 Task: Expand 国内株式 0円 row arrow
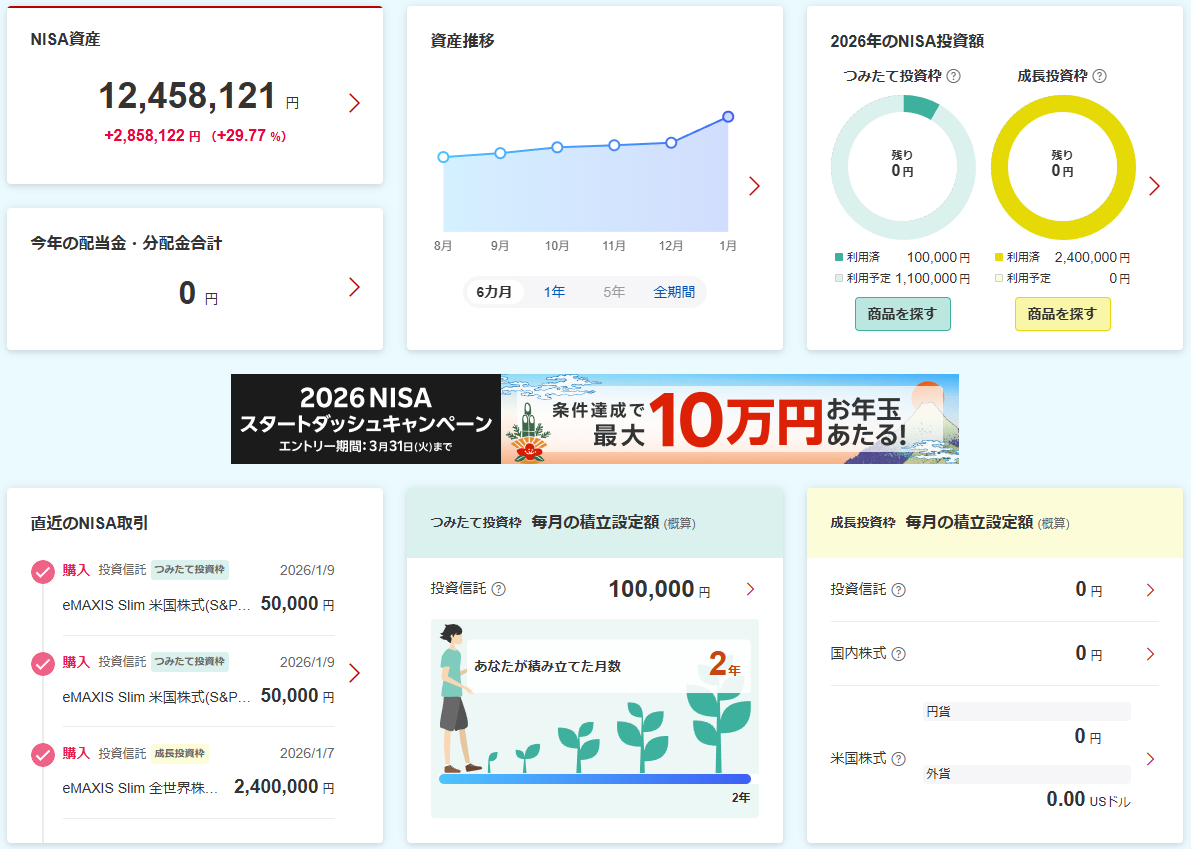point(1150,654)
